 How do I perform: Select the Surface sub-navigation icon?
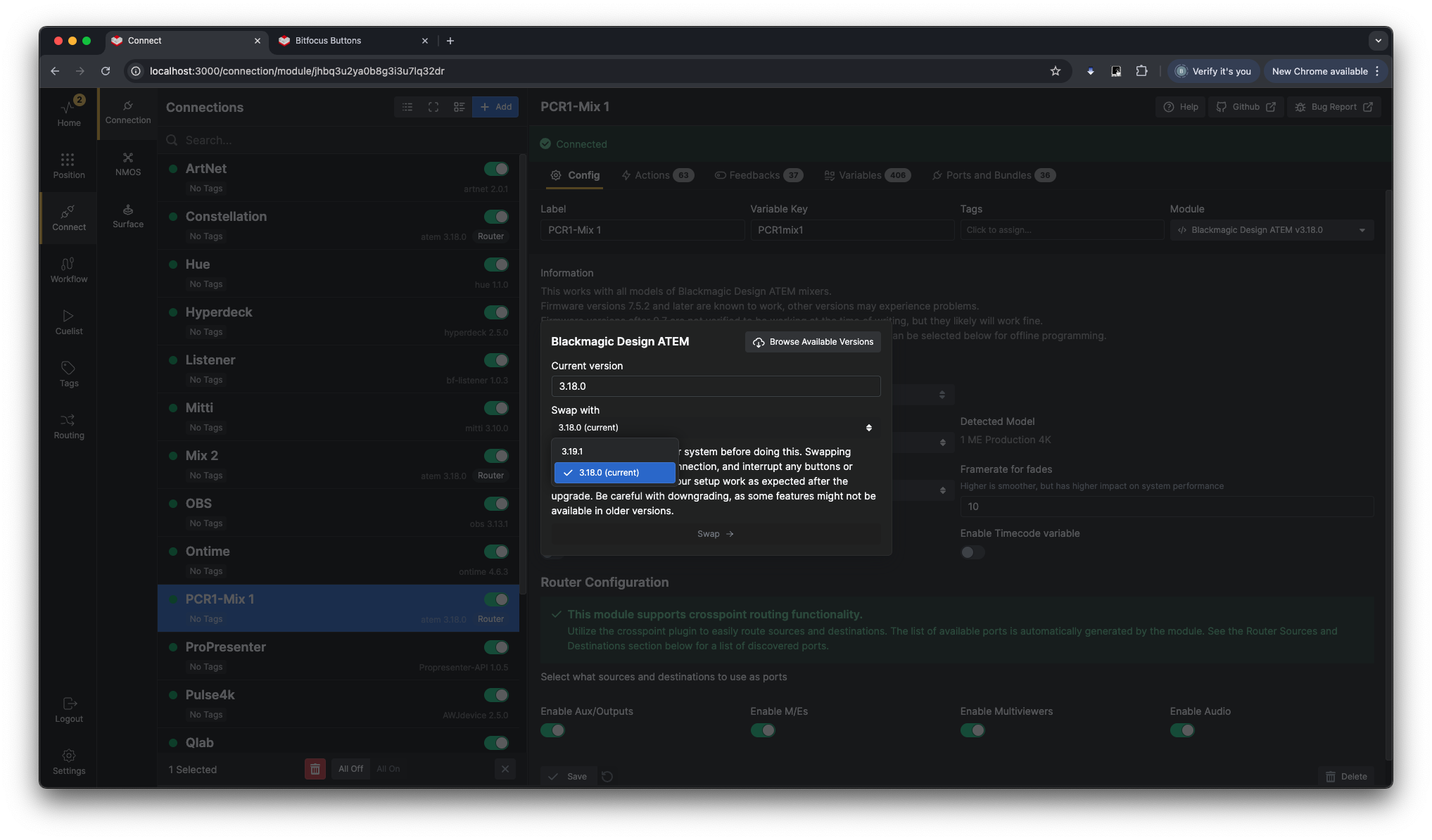(128, 215)
